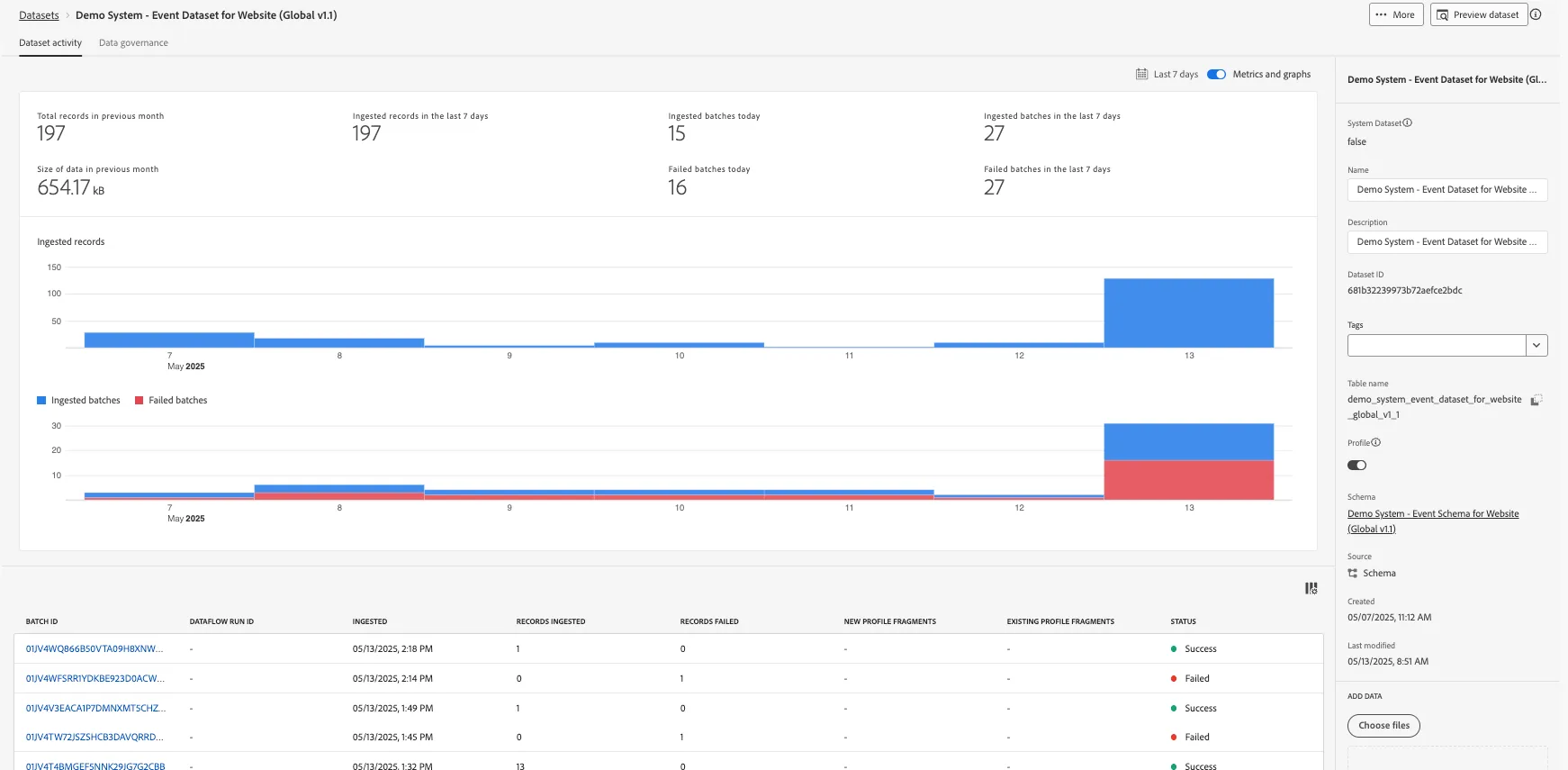
Task: Open batch 01JV4V3EACA1P7DMNXMT5CHZ
Action: 95,708
